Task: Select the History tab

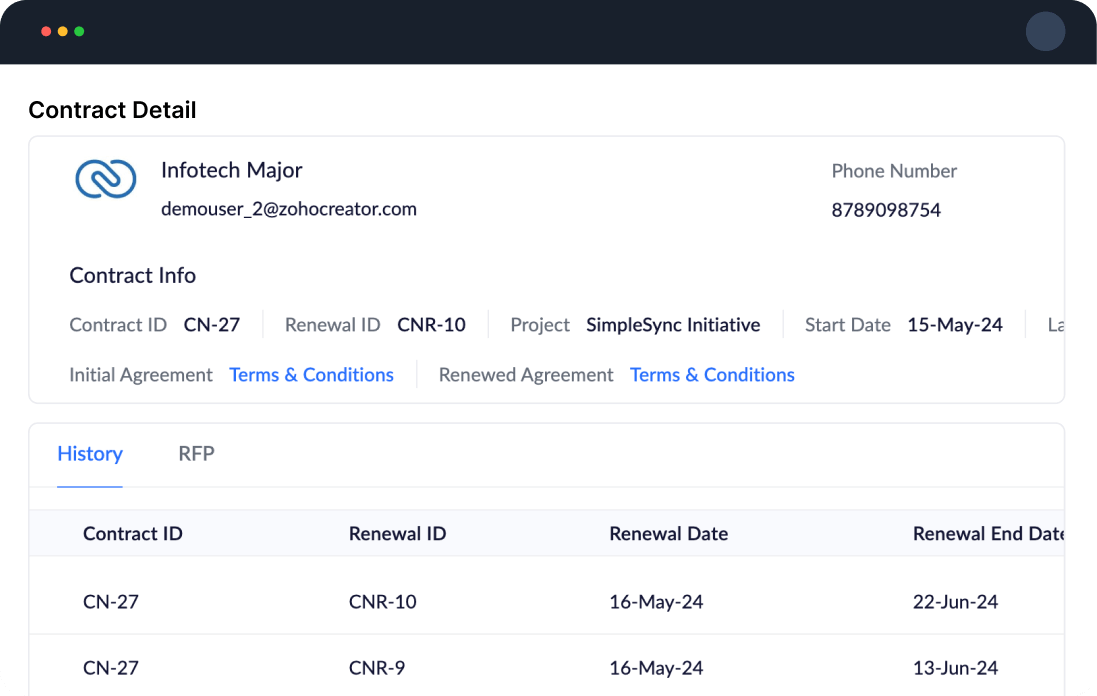Action: [x=89, y=454]
